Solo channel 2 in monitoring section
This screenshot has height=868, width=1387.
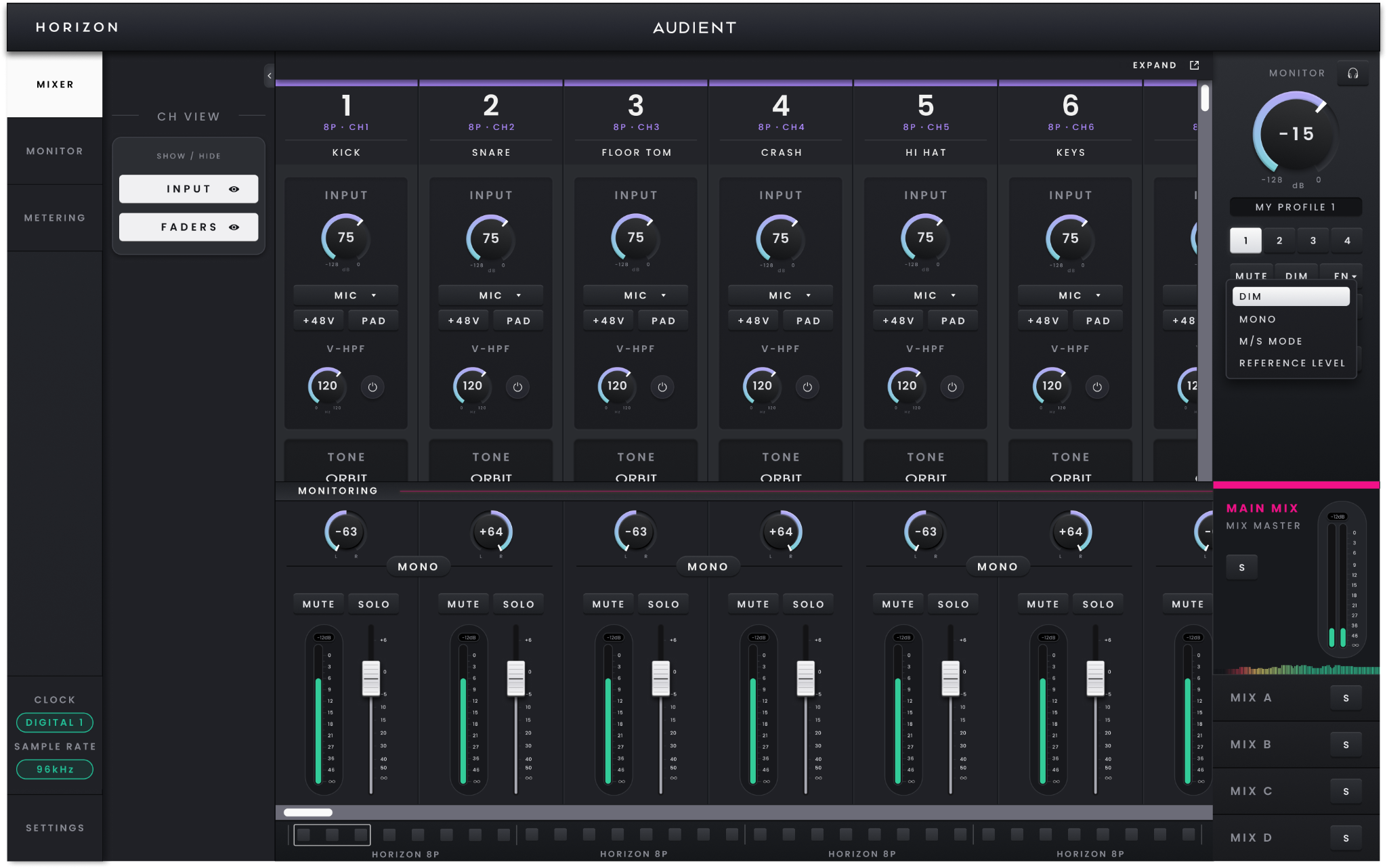coord(519,604)
